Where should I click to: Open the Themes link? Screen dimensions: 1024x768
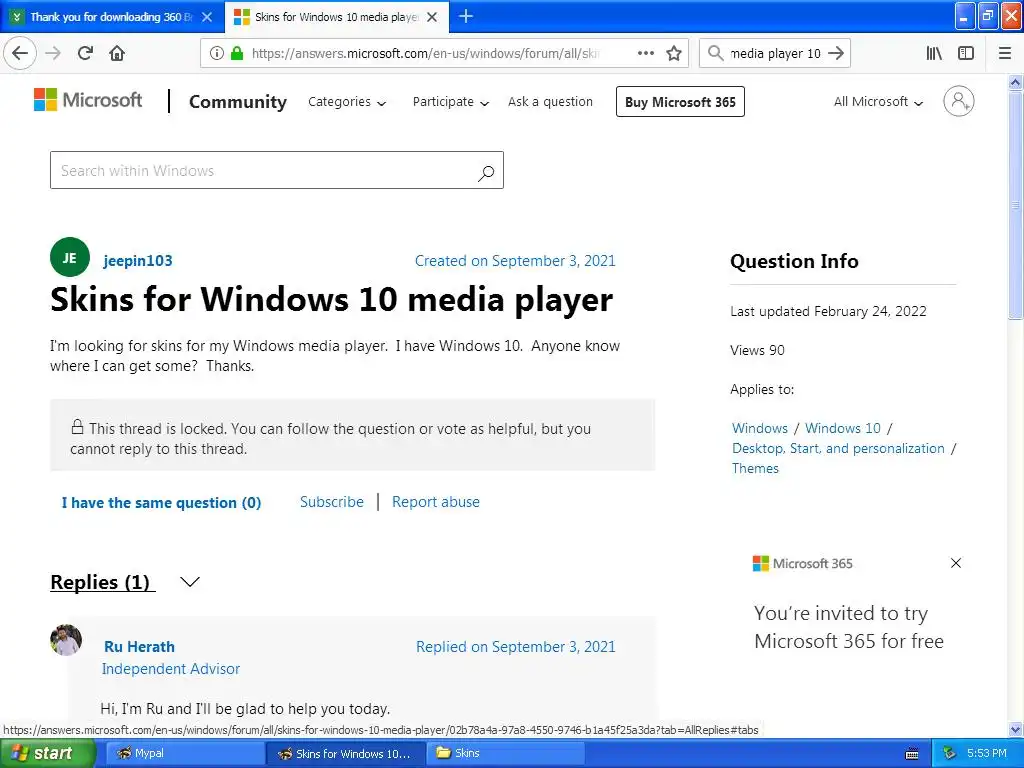[x=755, y=468]
